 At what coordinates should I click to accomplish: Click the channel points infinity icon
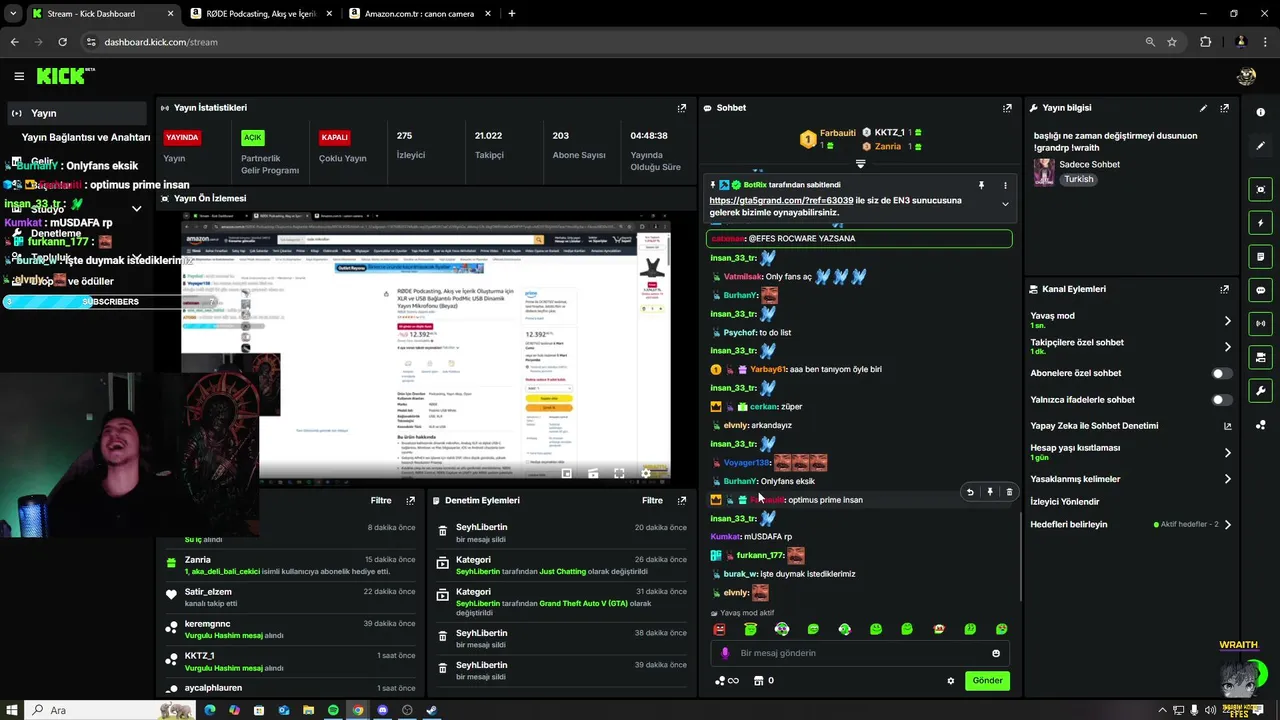pos(727,681)
